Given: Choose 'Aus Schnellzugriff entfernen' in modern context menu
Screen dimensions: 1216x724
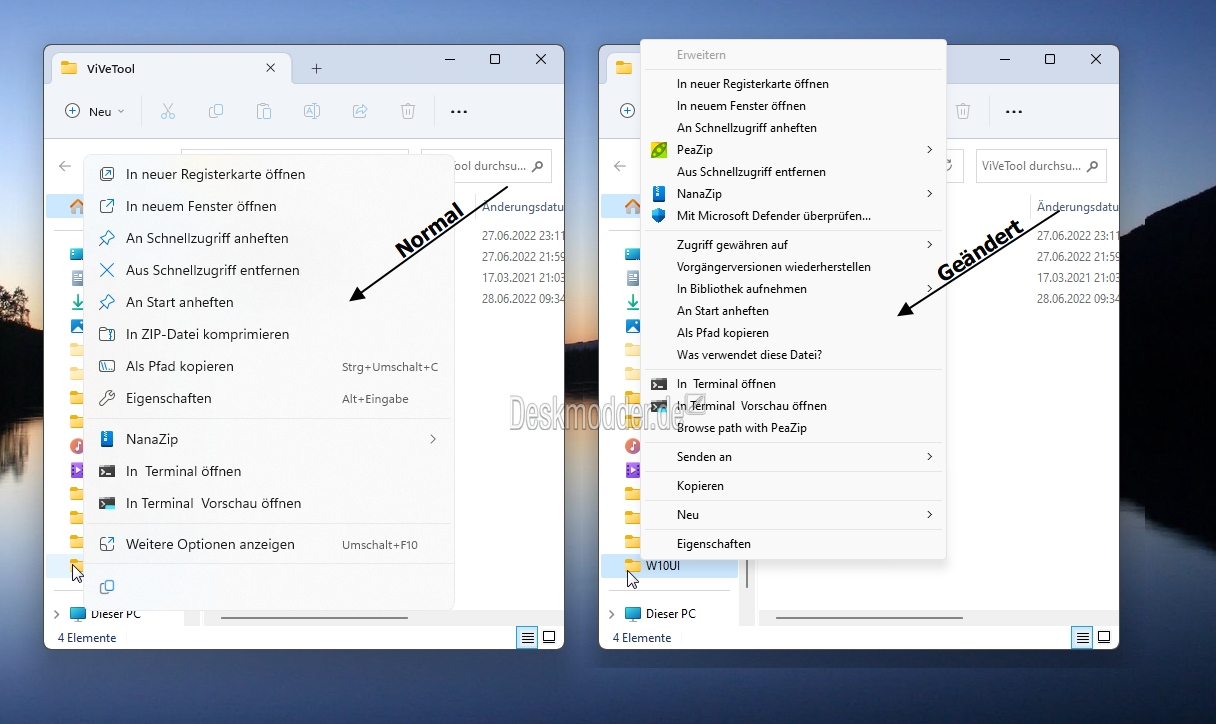Looking at the screenshot, I should [x=269, y=270].
